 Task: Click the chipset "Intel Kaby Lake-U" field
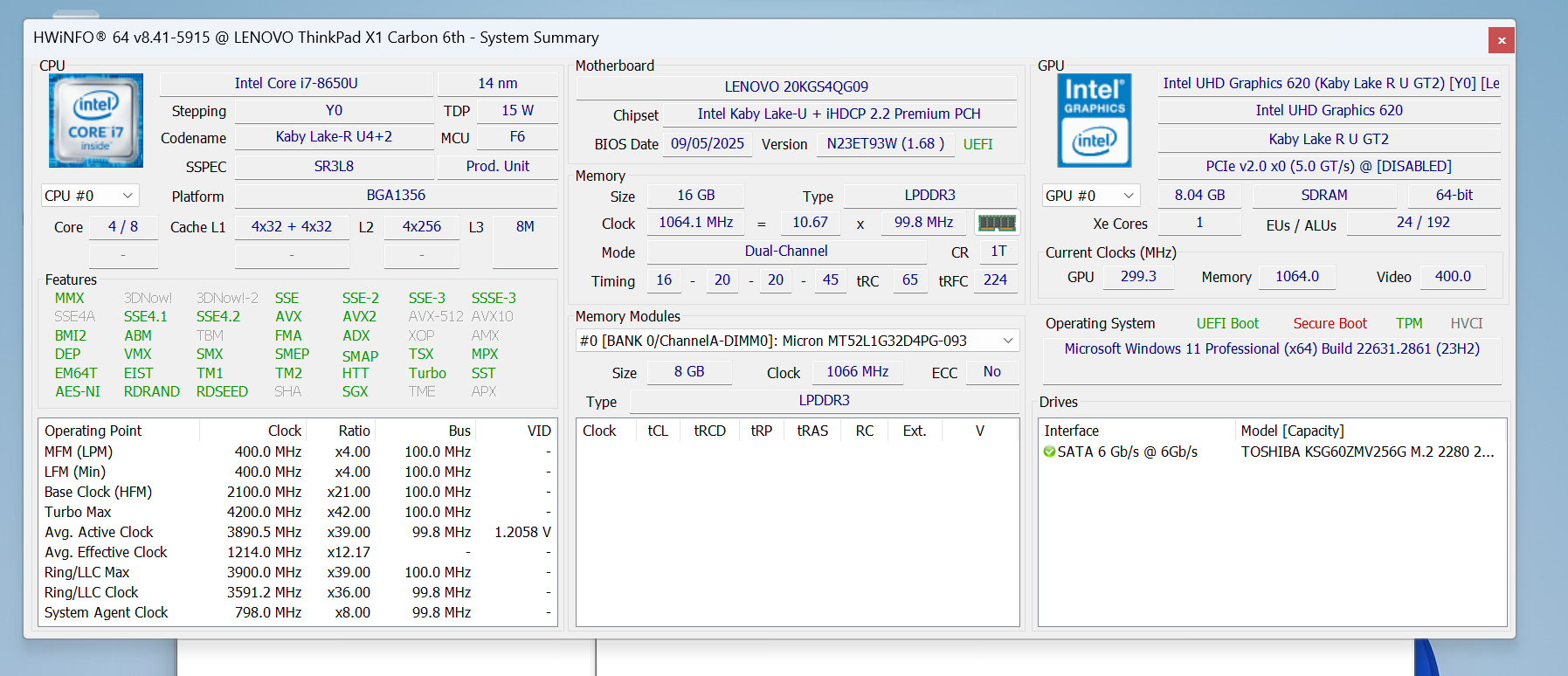pos(839,114)
